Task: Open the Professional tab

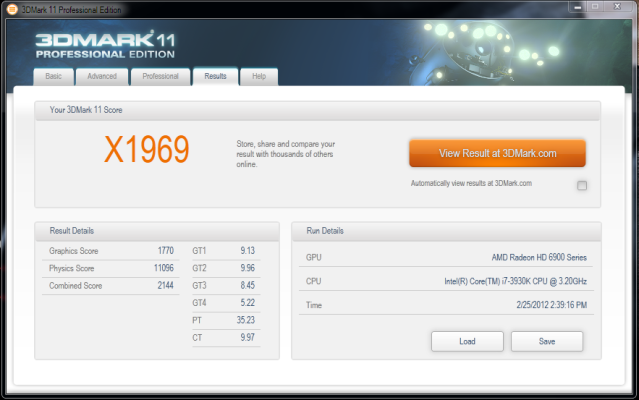Action: pos(161,77)
